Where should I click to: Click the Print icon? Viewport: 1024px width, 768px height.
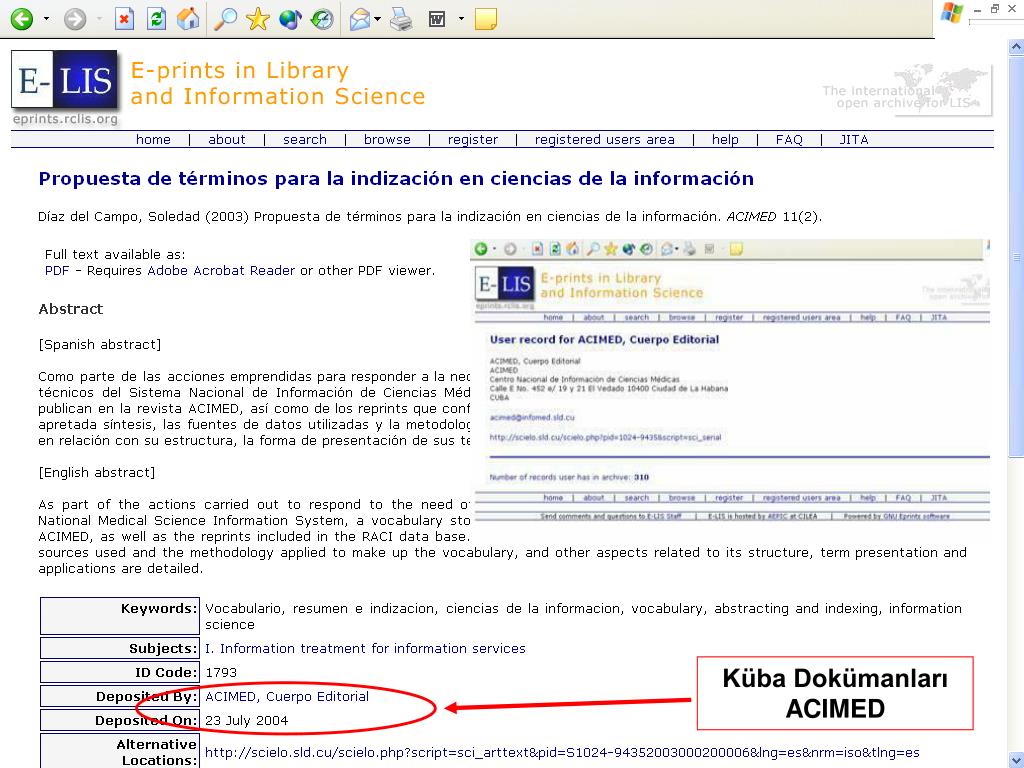click(400, 19)
